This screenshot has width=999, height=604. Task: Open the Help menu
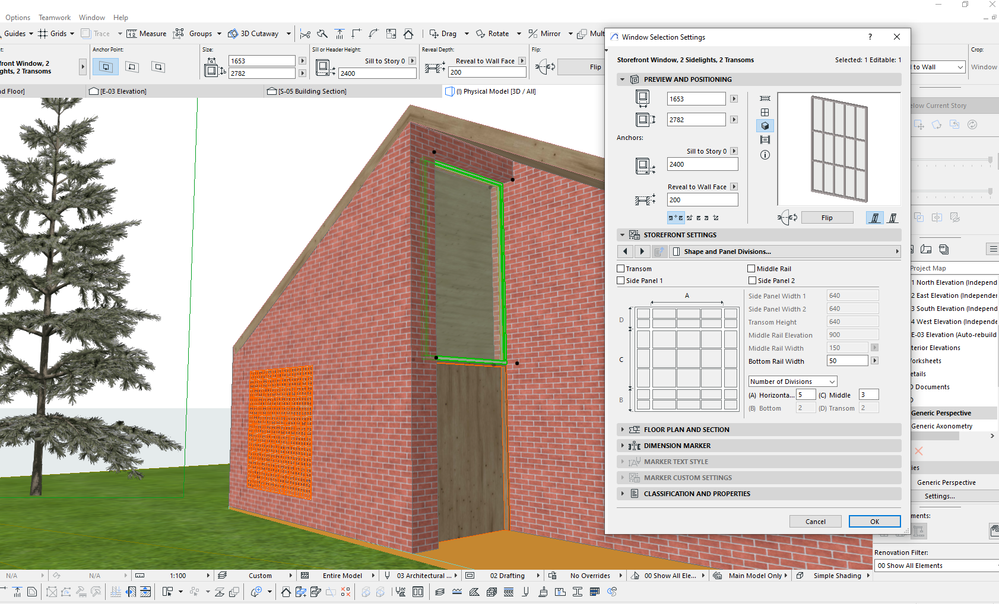[120, 17]
